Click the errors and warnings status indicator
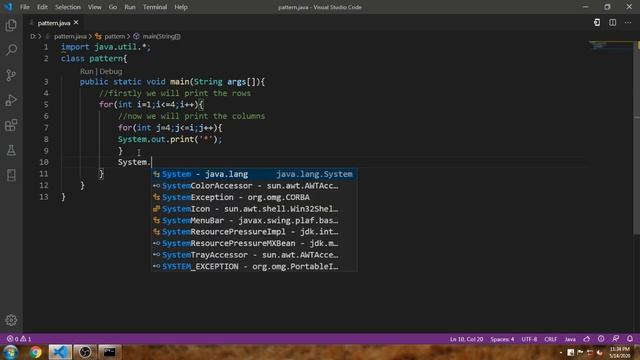 point(19,339)
